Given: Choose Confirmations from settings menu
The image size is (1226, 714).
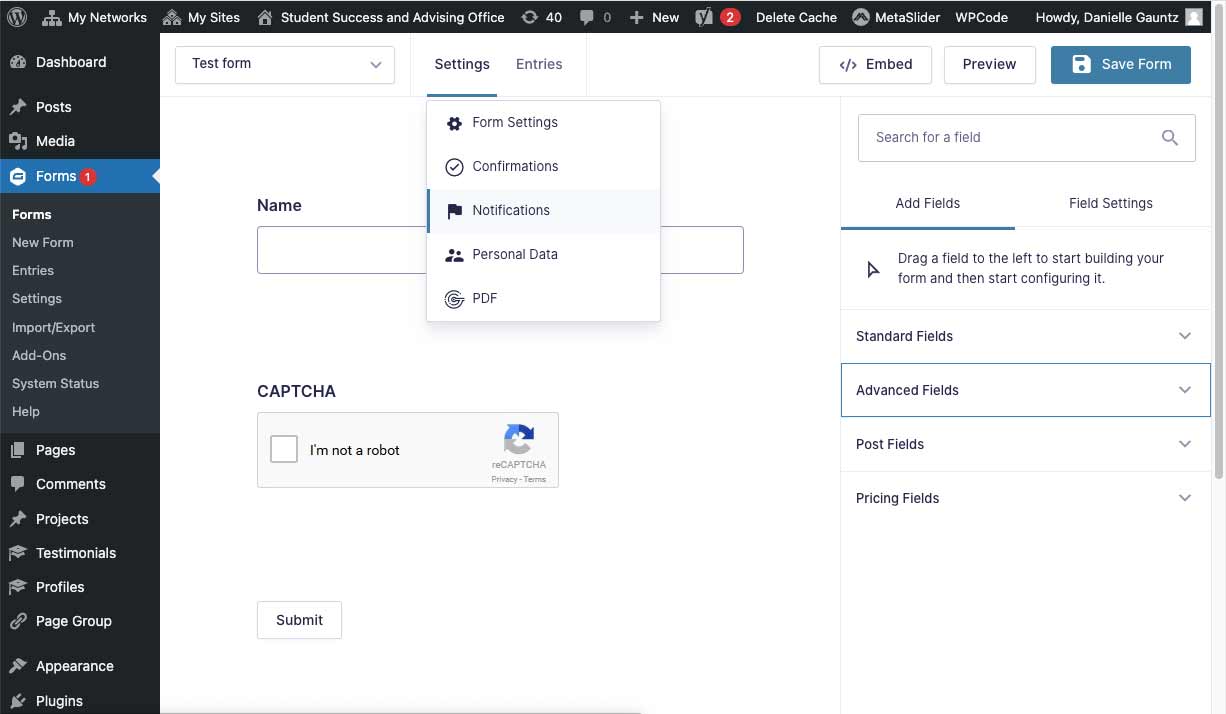Looking at the screenshot, I should click(543, 166).
